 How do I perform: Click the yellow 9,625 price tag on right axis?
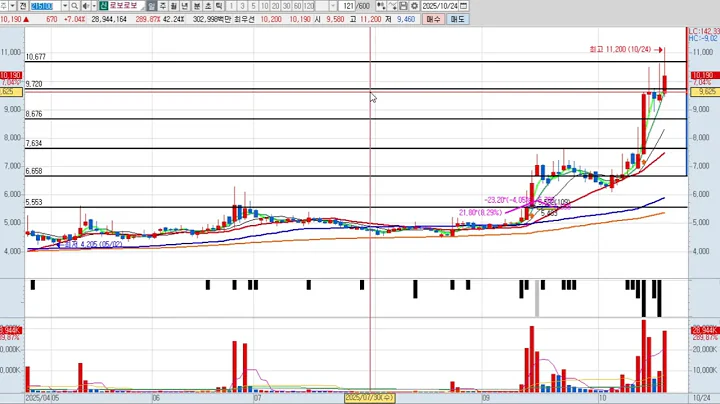coord(706,92)
